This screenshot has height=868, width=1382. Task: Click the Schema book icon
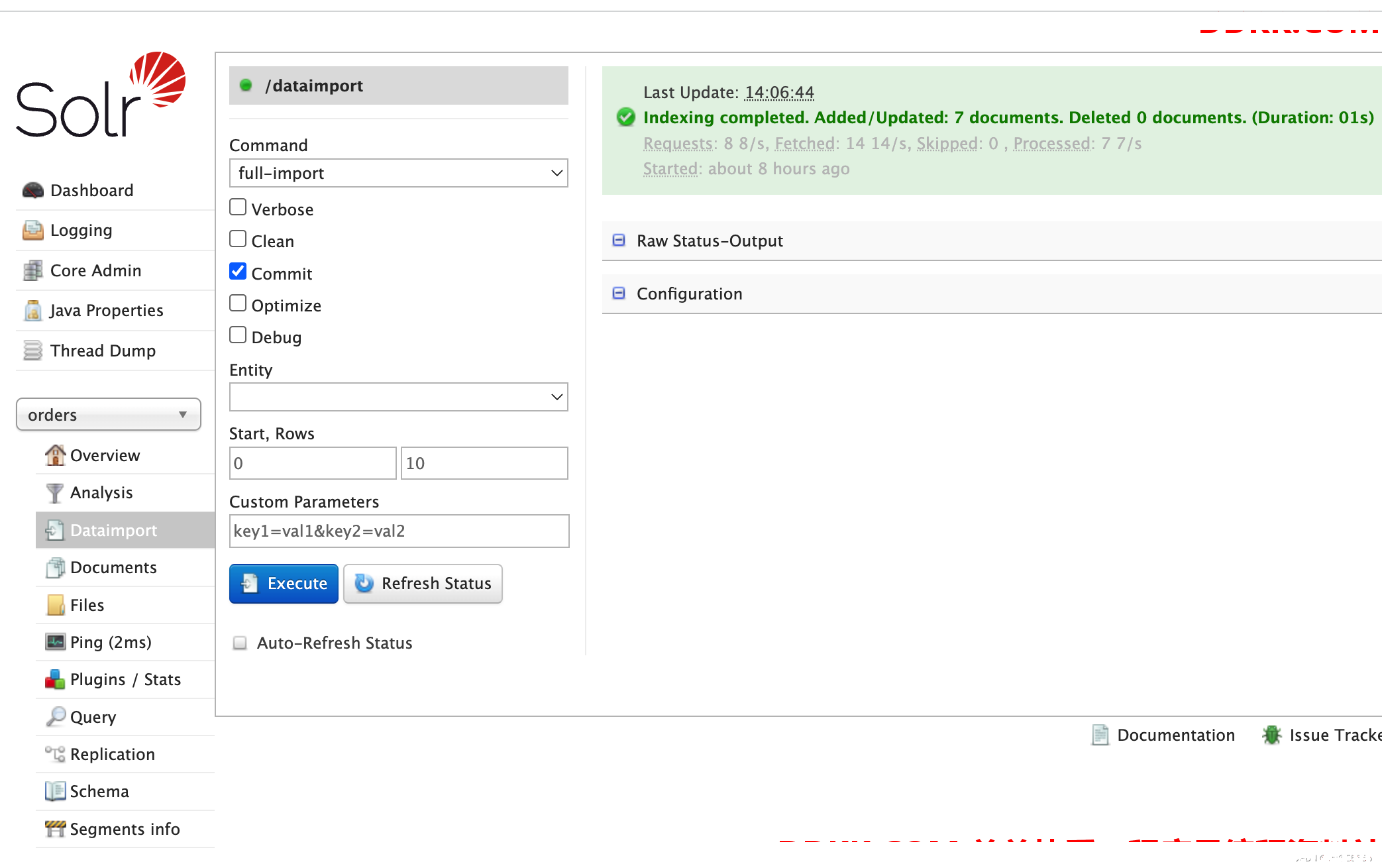[x=55, y=791]
